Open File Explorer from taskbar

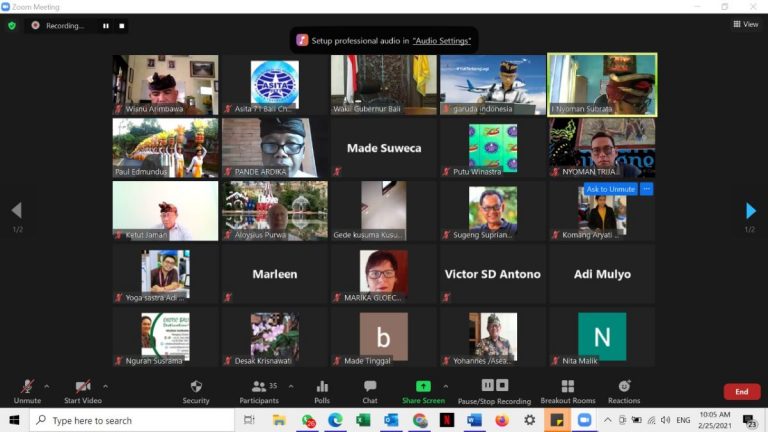point(279,420)
